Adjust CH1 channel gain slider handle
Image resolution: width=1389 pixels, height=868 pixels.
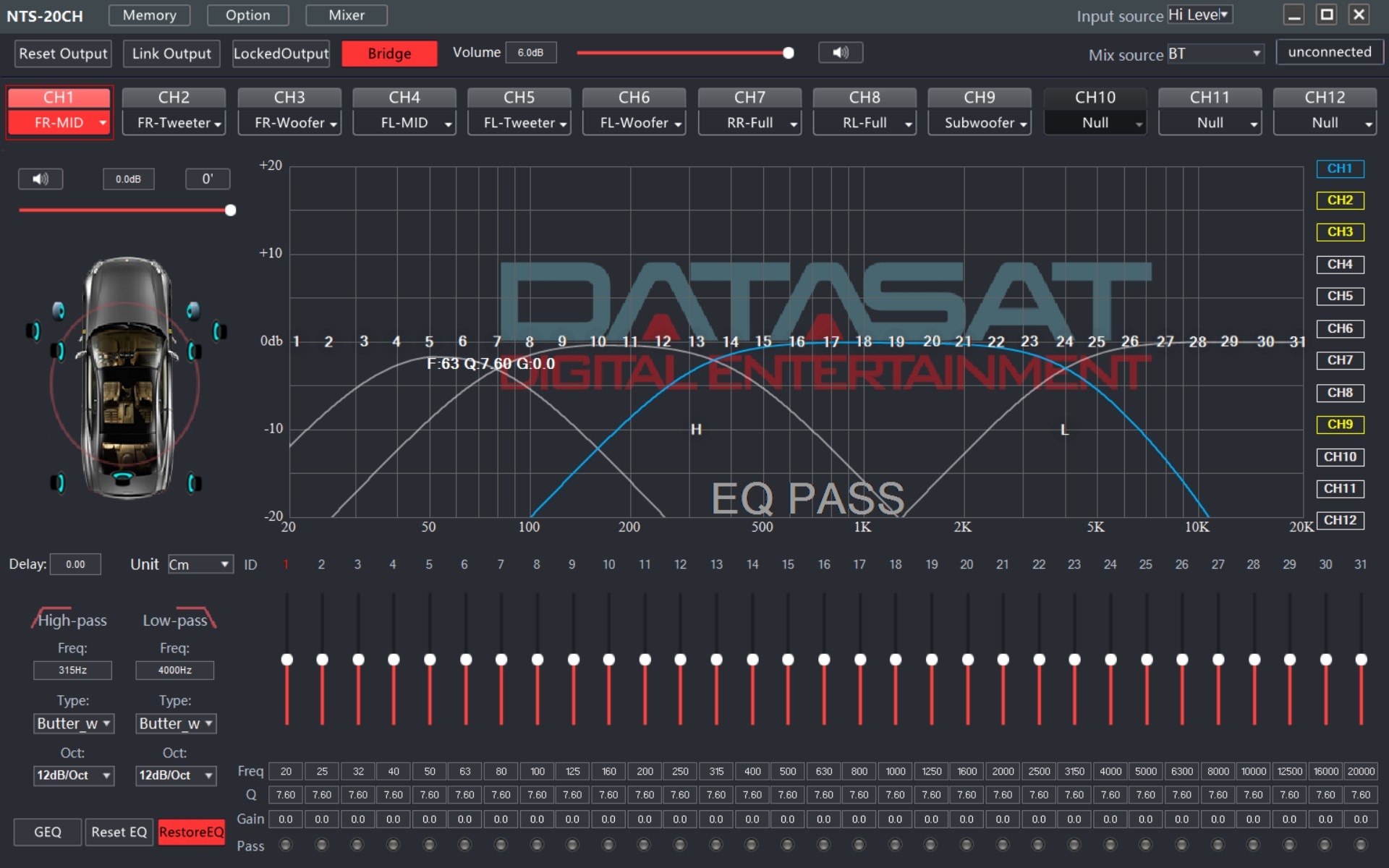tap(230, 210)
